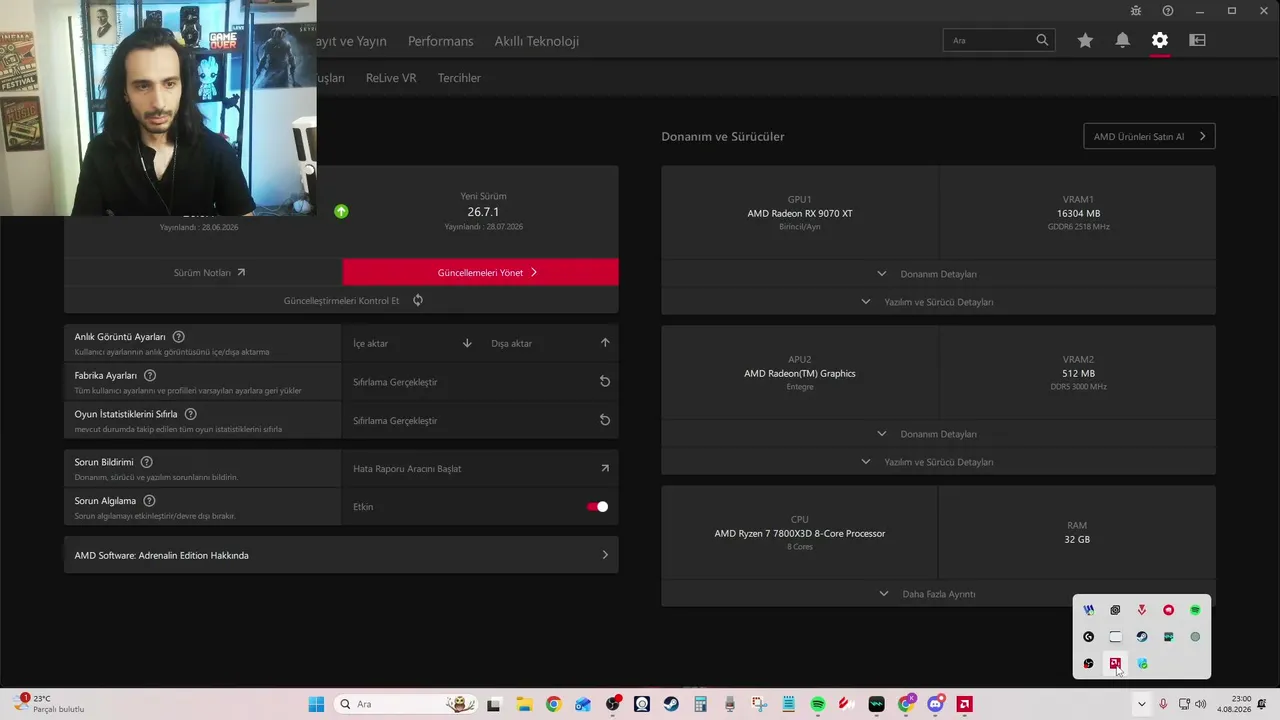
Task: Click Güncelleştirmeleri Kontrol Et
Action: 341,300
